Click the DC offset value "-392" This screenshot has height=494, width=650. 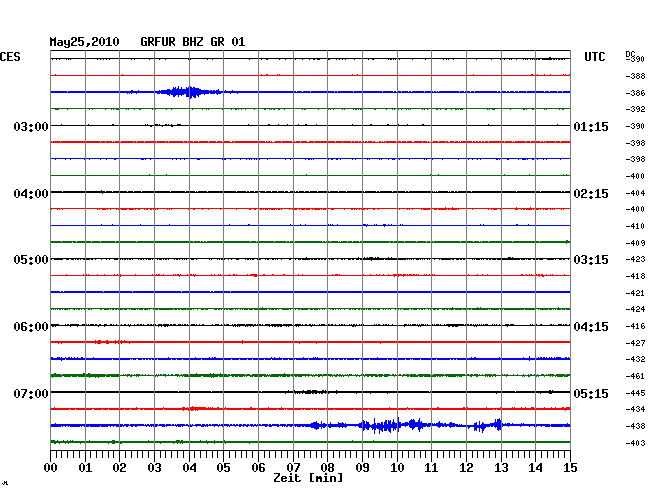tap(635, 109)
